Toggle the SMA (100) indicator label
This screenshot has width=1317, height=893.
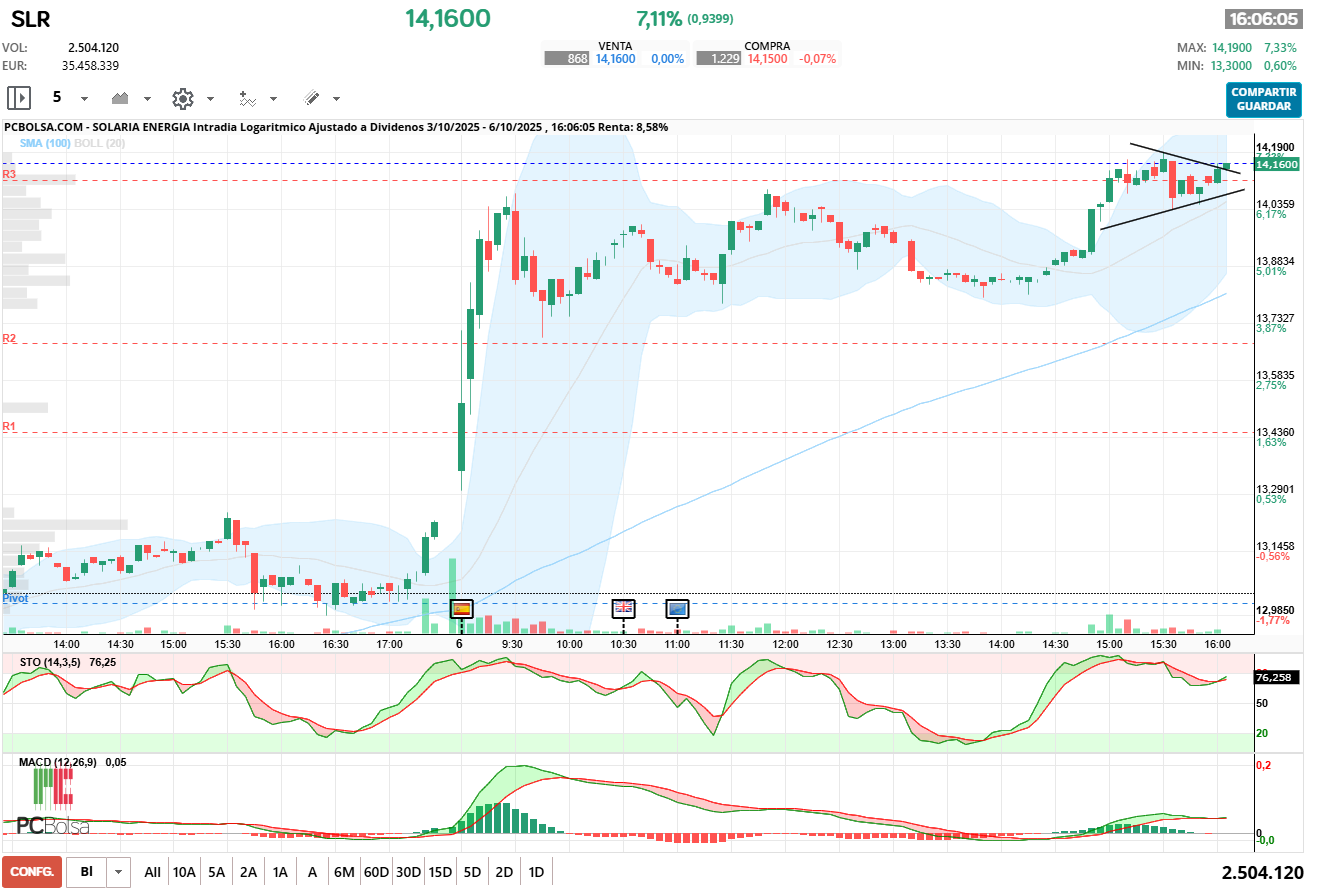pos(45,143)
